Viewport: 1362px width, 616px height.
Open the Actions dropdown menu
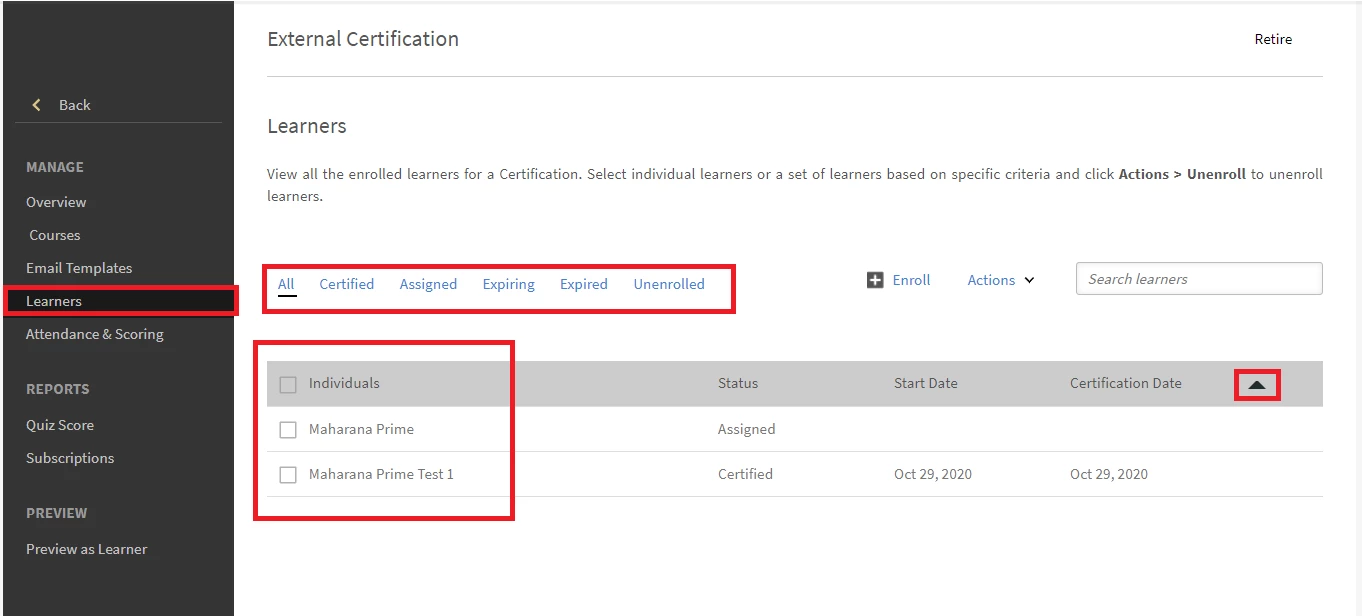pos(1000,280)
